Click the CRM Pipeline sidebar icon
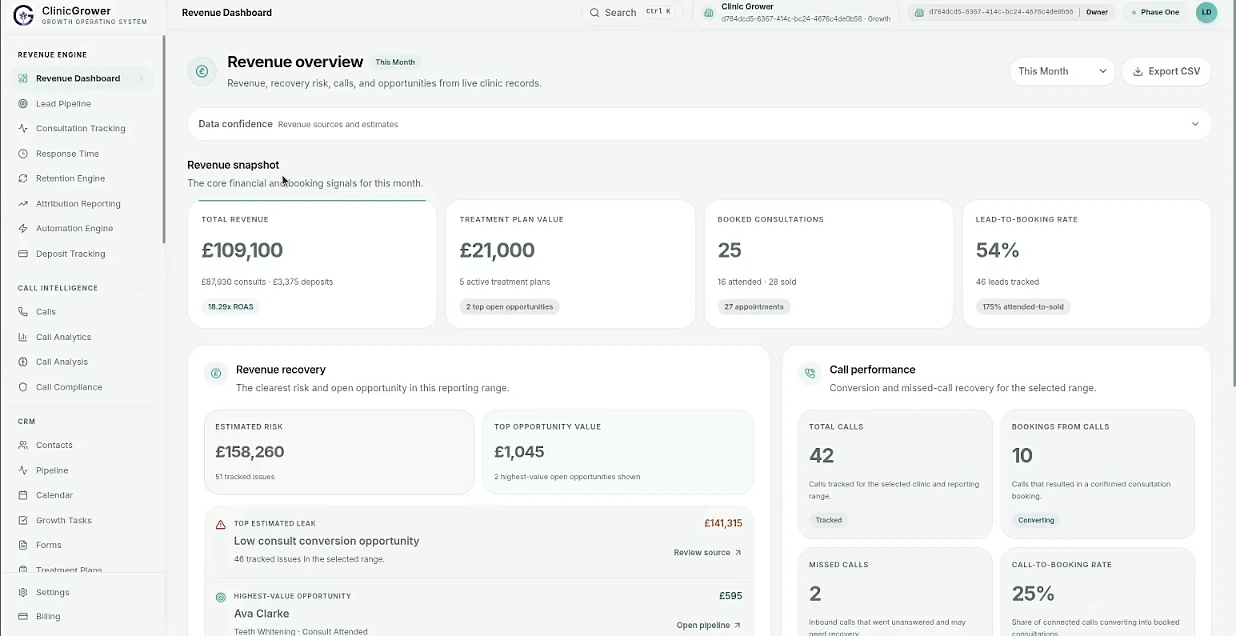Viewport: 1236px width, 636px height. click(24, 470)
